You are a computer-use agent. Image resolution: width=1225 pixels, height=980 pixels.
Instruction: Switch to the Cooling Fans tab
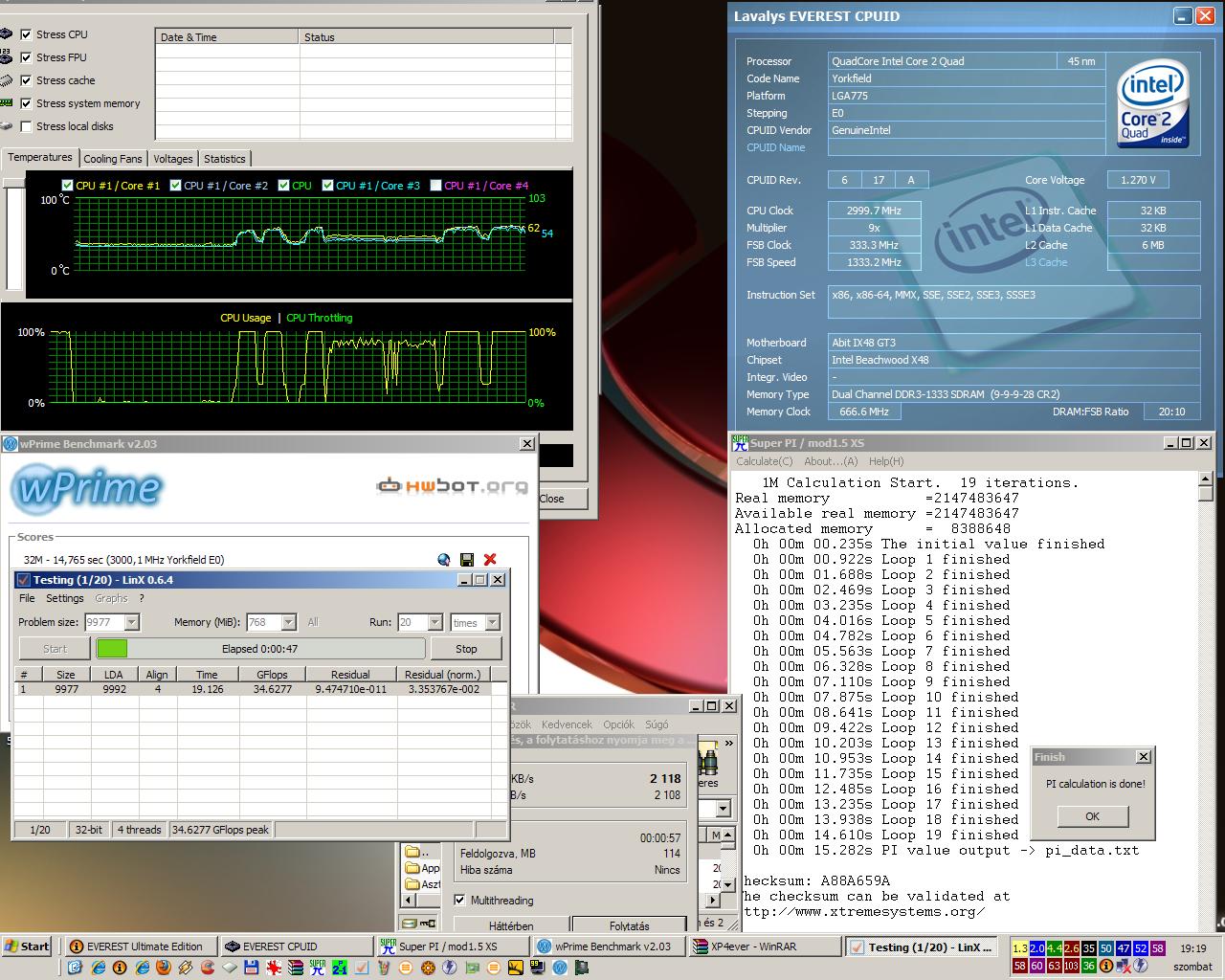pyautogui.click(x=113, y=159)
